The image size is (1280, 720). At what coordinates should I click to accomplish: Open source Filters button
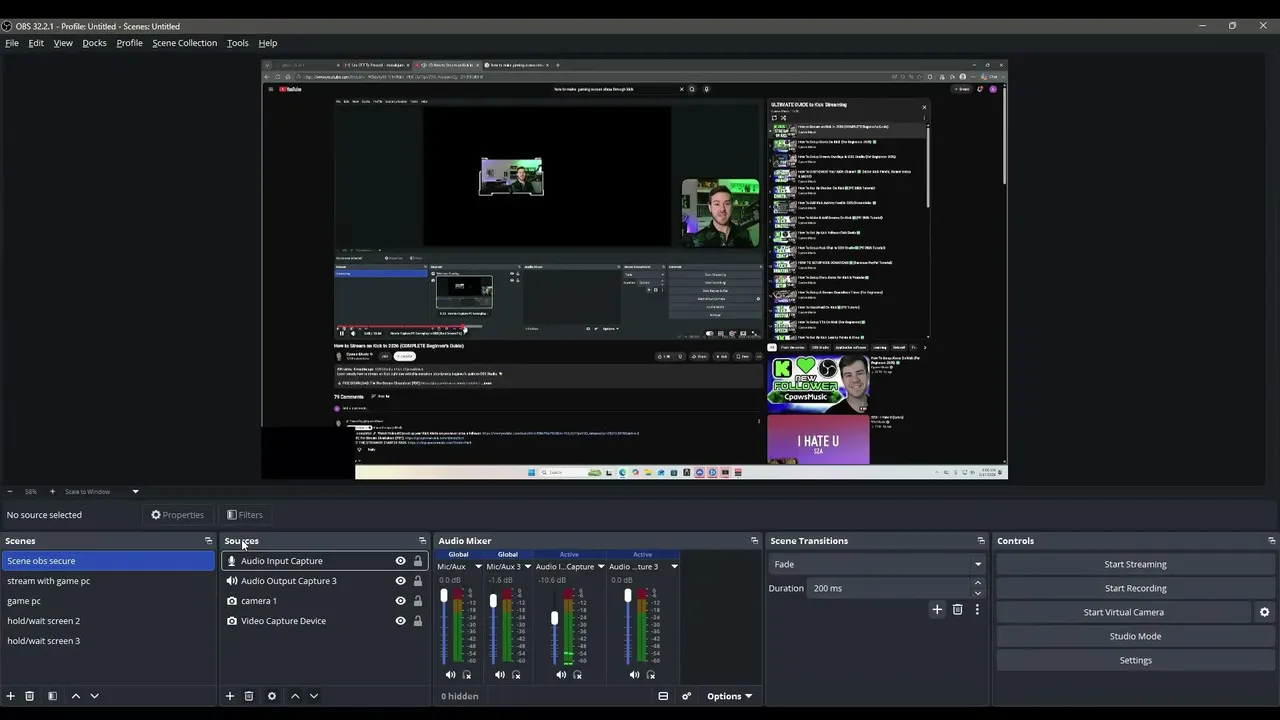[x=245, y=515]
